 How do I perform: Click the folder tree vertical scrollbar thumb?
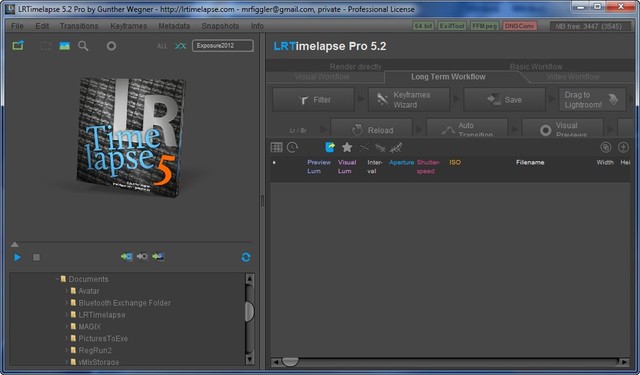pos(249,312)
